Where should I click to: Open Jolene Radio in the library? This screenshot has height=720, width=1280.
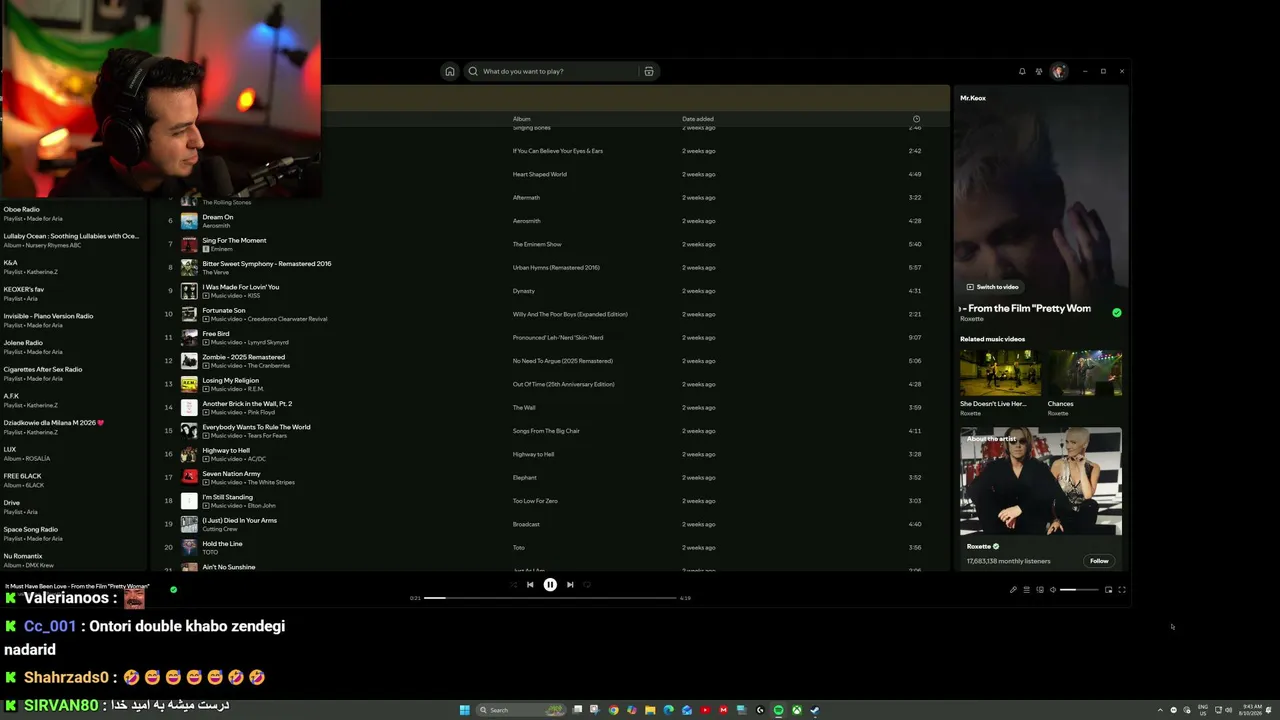(x=73, y=346)
